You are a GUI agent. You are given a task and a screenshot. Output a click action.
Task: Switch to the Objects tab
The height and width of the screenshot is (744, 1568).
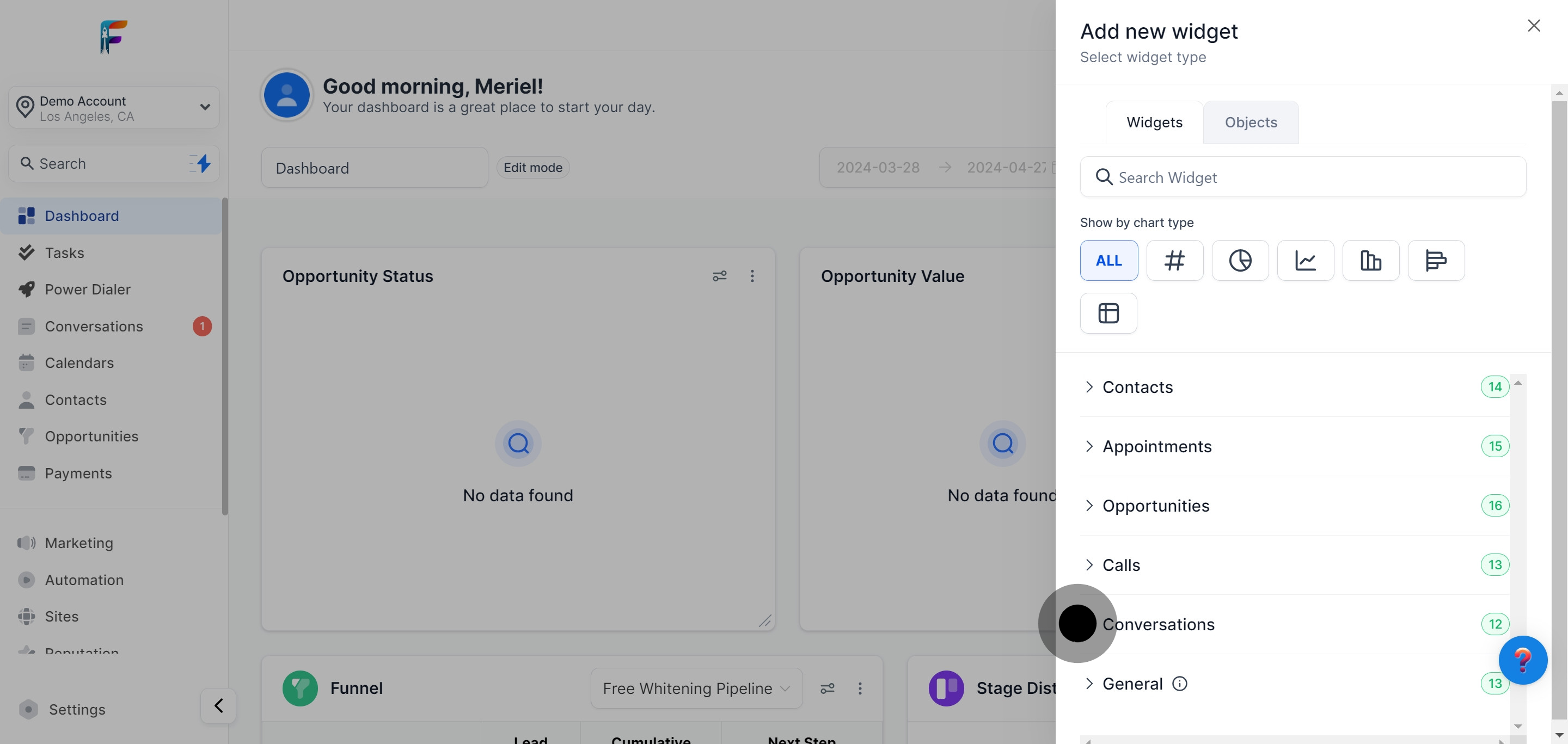1250,122
